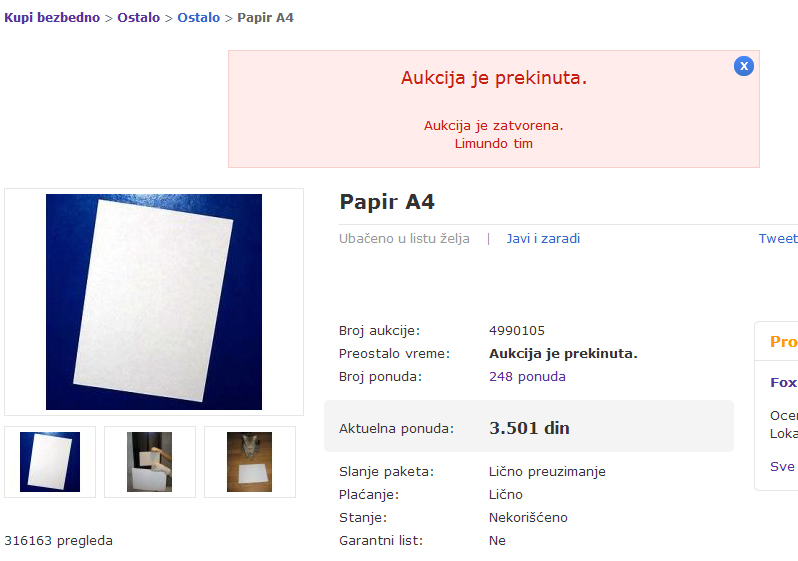
Task: Click the '316163 pregleda' view counter
Action: pos(58,541)
